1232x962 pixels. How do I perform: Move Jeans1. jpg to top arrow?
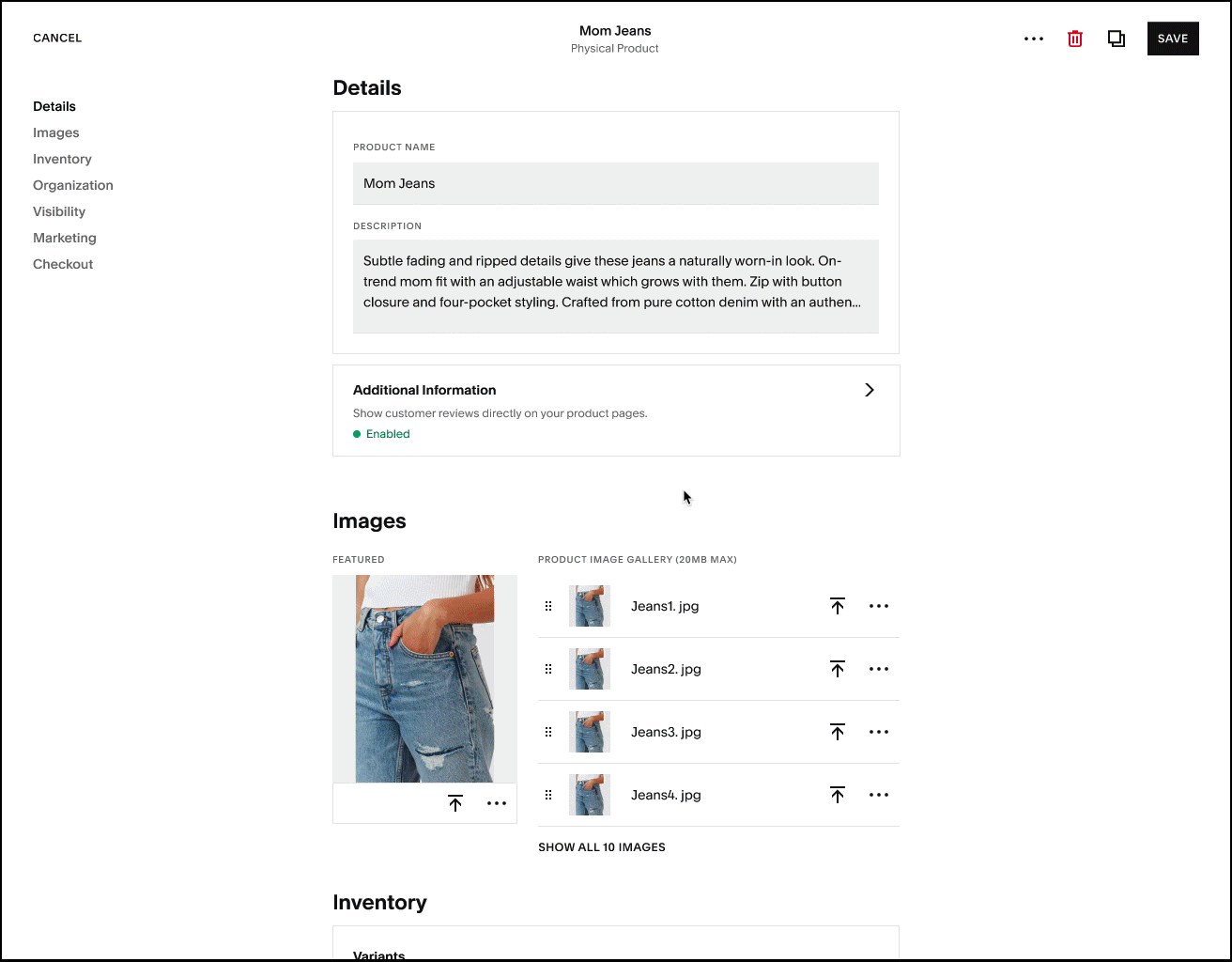tap(838, 606)
